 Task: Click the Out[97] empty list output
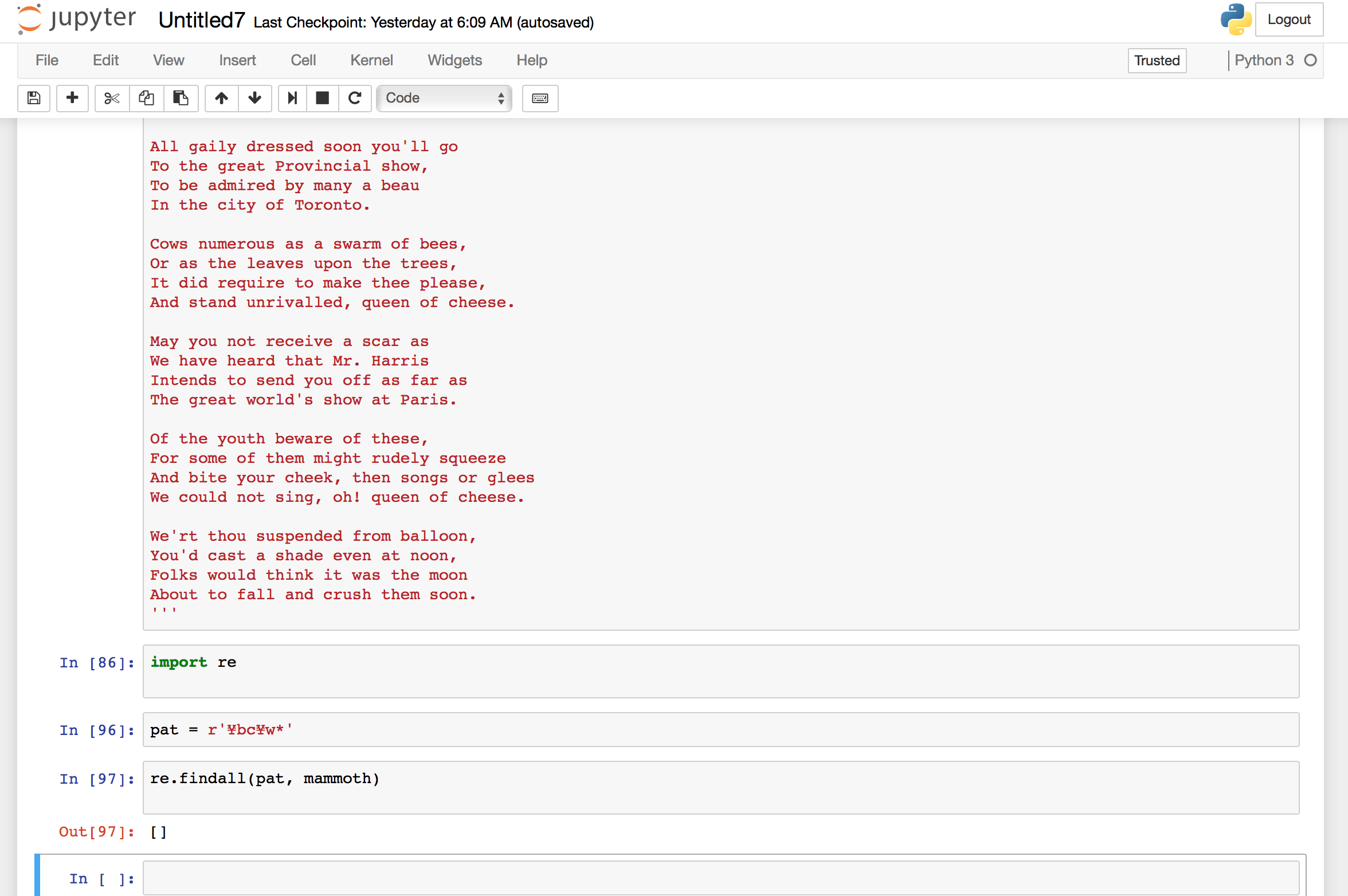click(x=158, y=831)
